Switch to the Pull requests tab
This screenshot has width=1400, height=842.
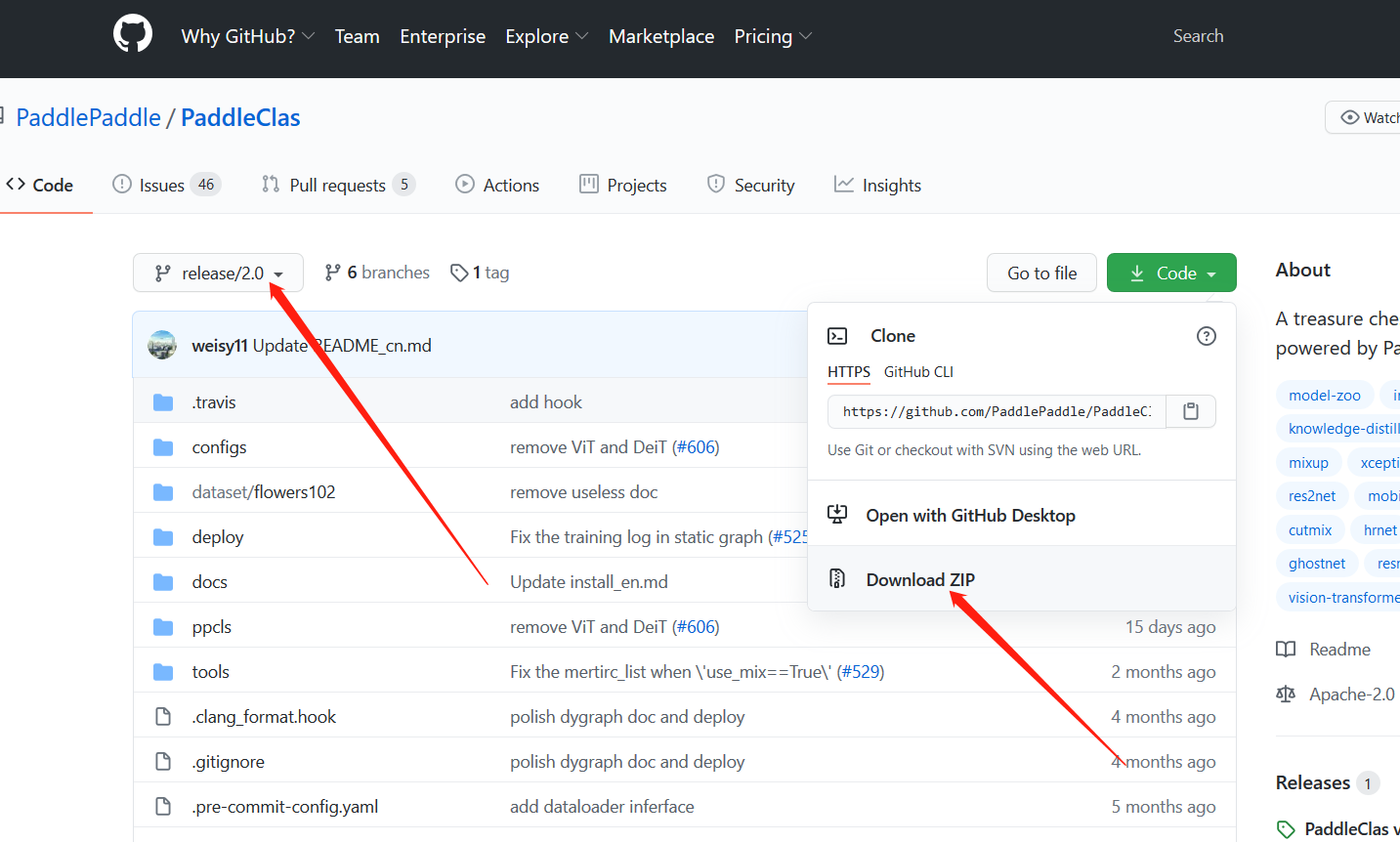click(x=338, y=185)
